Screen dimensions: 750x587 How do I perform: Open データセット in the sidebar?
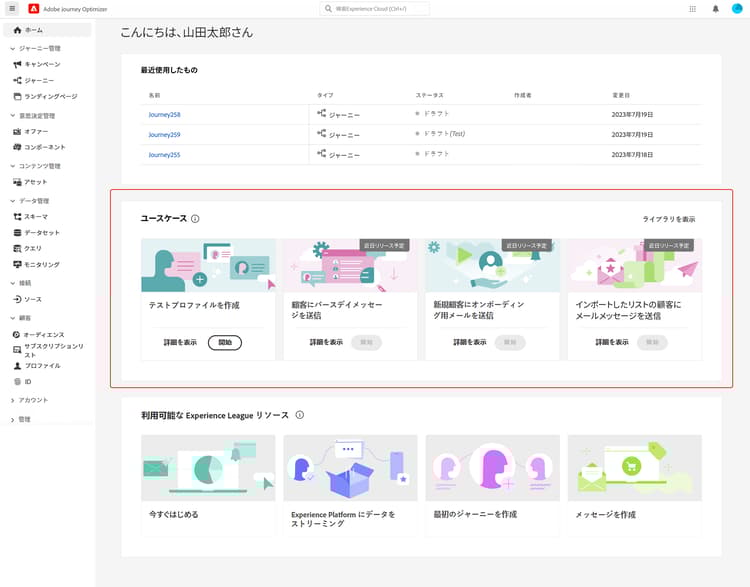click(36, 233)
